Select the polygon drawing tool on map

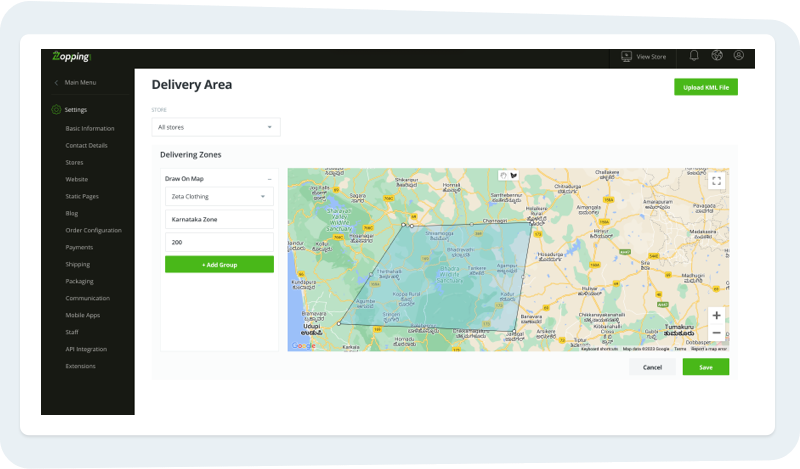point(514,176)
